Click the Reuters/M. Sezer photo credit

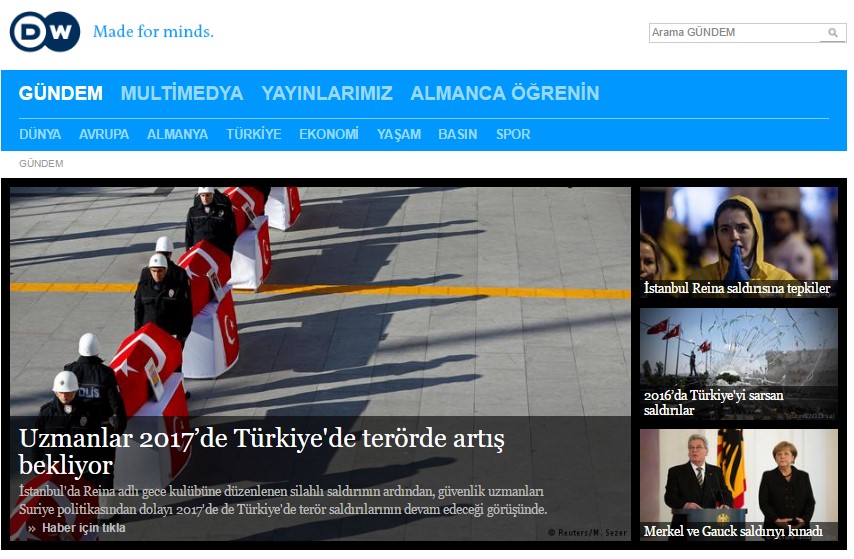[x=587, y=533]
